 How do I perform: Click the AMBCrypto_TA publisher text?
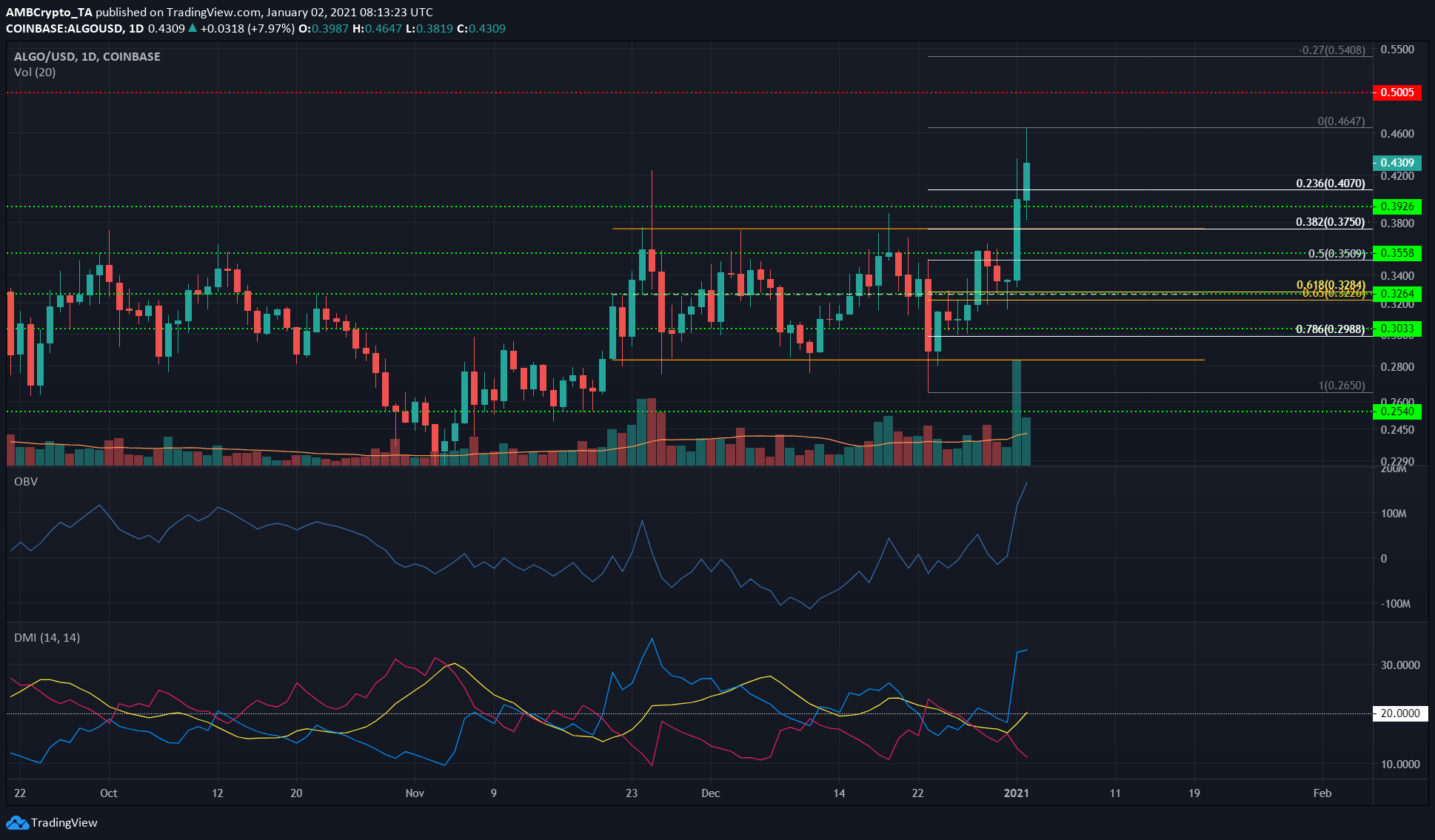(49, 12)
